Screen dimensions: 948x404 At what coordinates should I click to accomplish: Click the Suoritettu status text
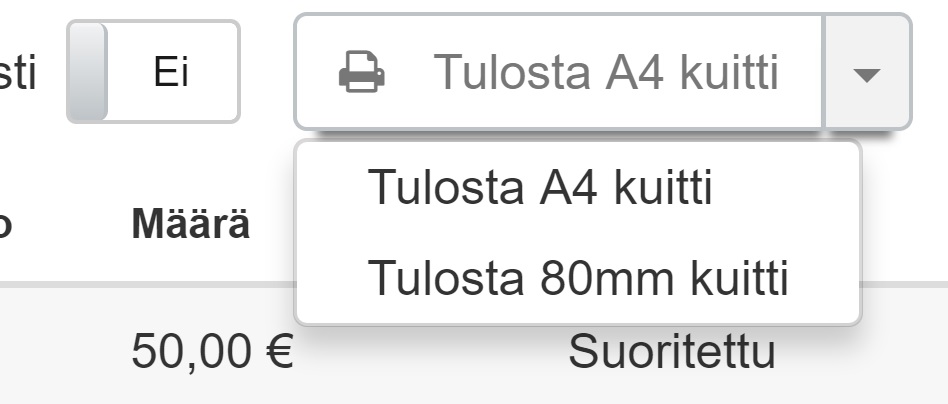pyautogui.click(x=672, y=352)
